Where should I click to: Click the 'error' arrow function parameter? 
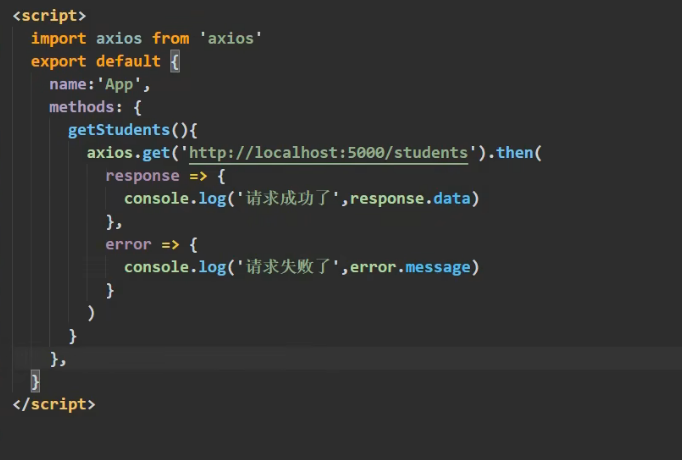click(x=128, y=244)
